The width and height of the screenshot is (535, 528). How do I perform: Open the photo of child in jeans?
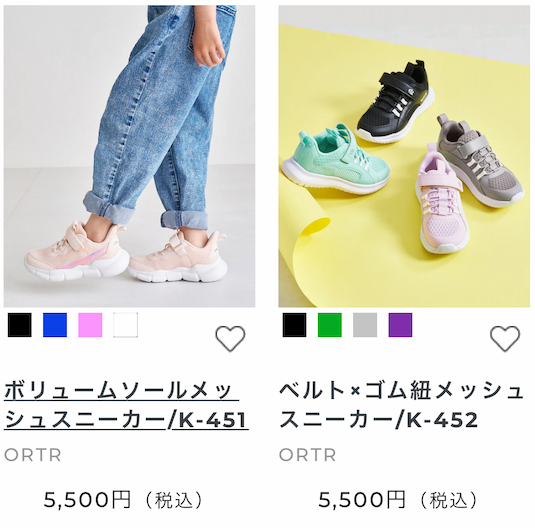pyautogui.click(x=129, y=156)
